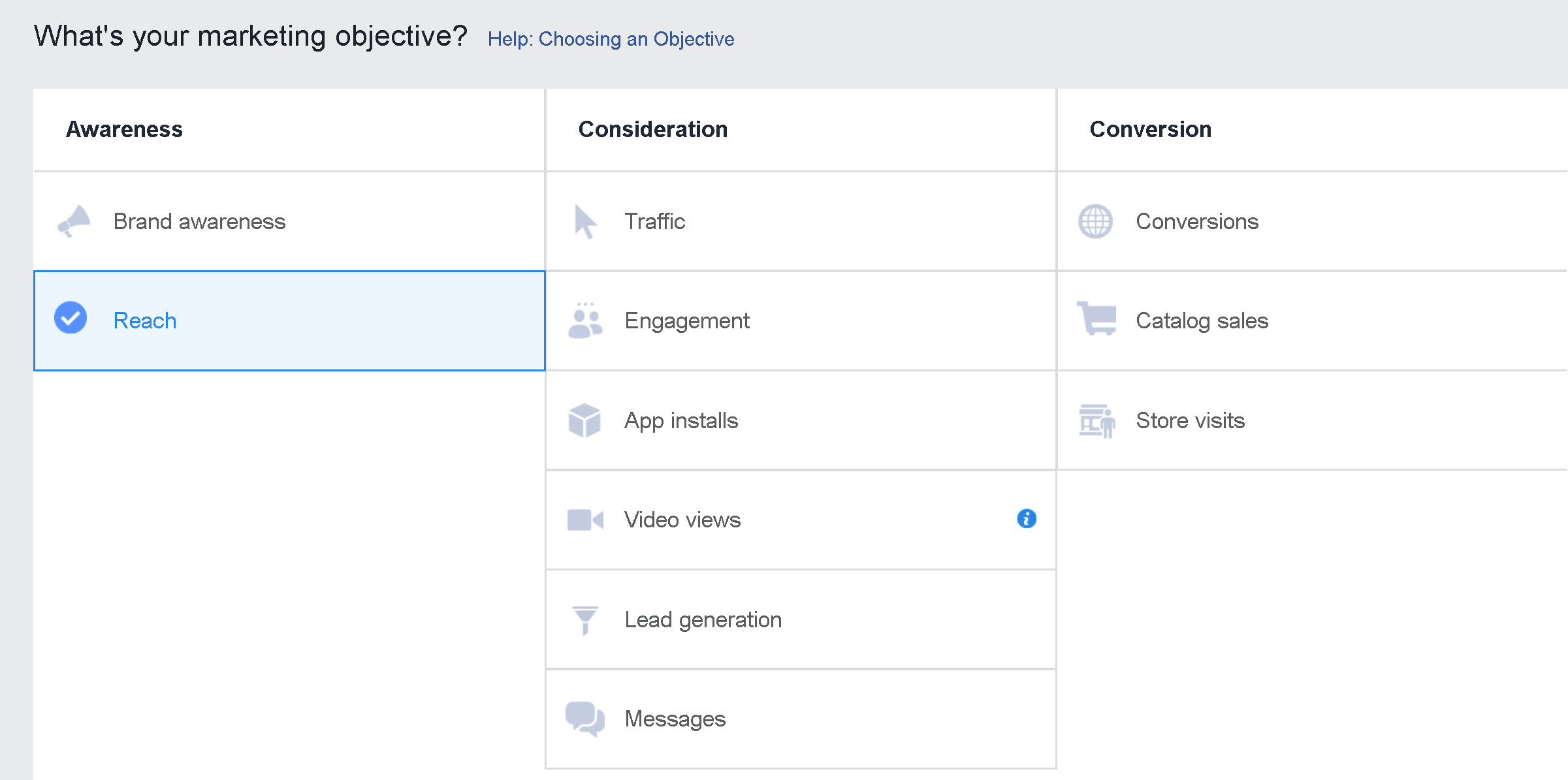
Task: Click the Video views camera icon
Action: click(585, 520)
